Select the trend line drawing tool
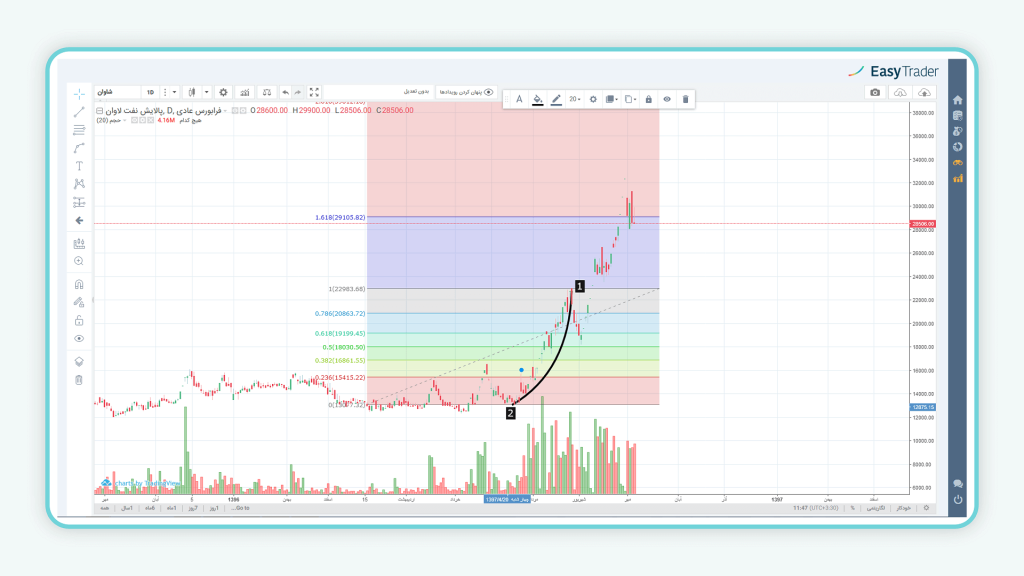The image size is (1024, 576). pos(79,111)
